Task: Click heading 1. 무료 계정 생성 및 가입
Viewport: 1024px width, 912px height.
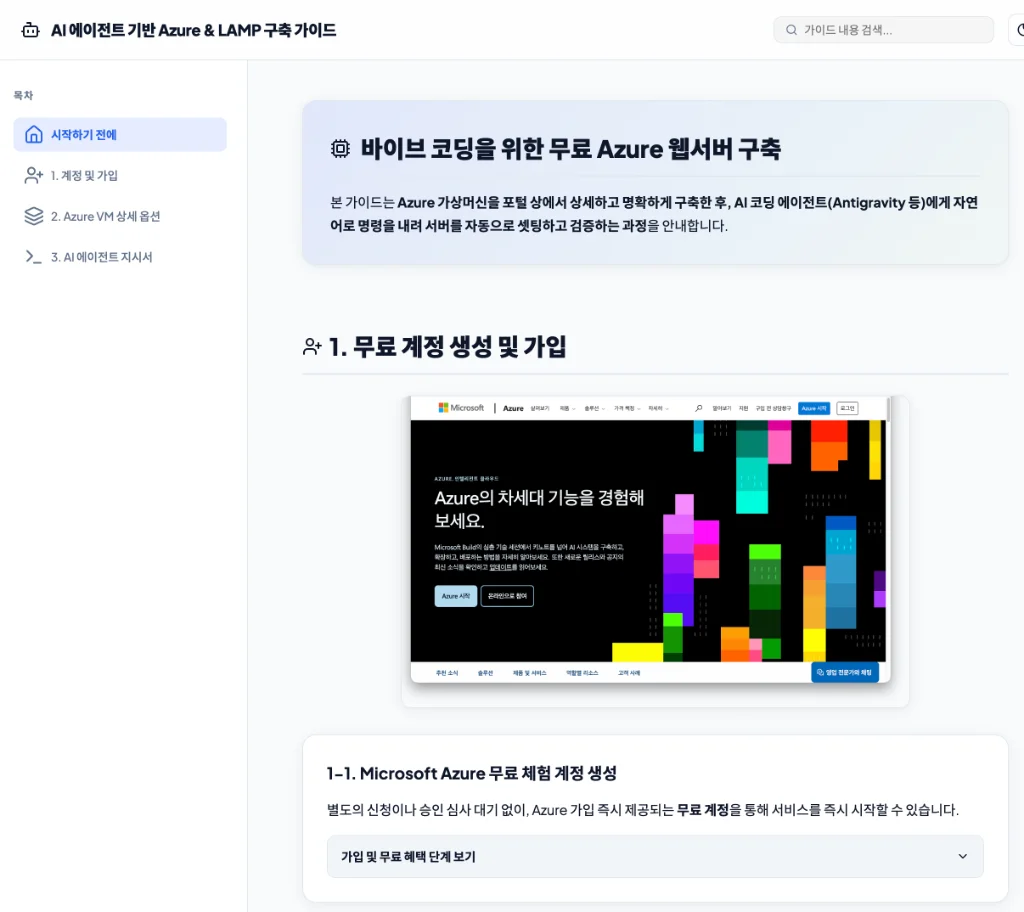Action: tap(447, 347)
